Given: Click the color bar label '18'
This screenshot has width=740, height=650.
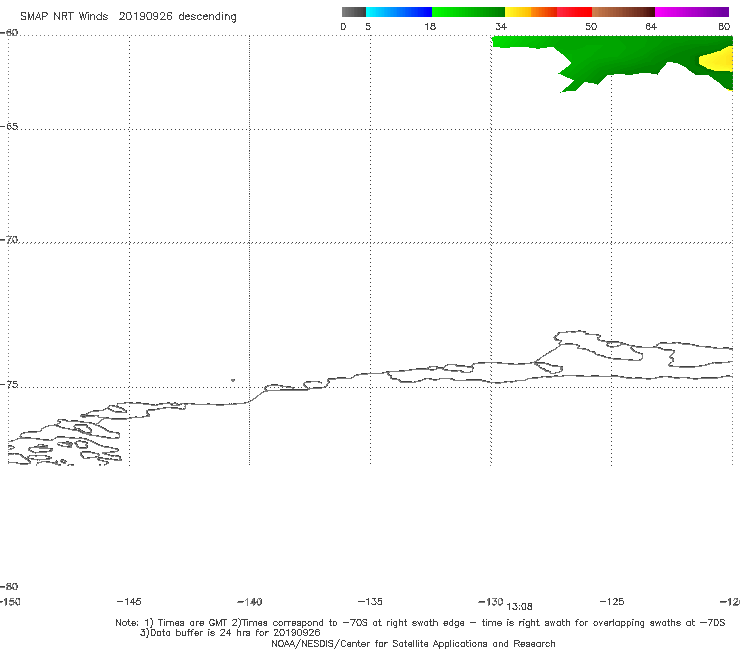Looking at the screenshot, I should click(x=430, y=26).
